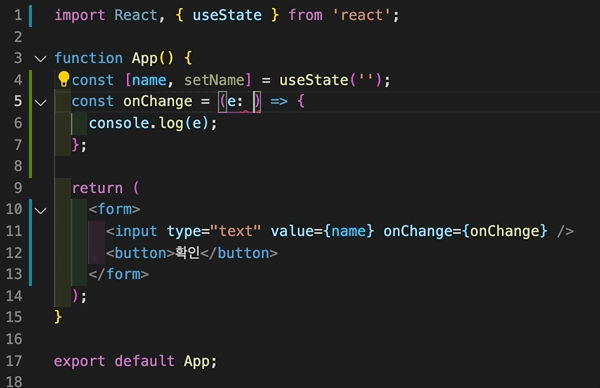Screen dimensions: 600x388
Task: Click the 'export' keyword
Action: pos(80,361)
